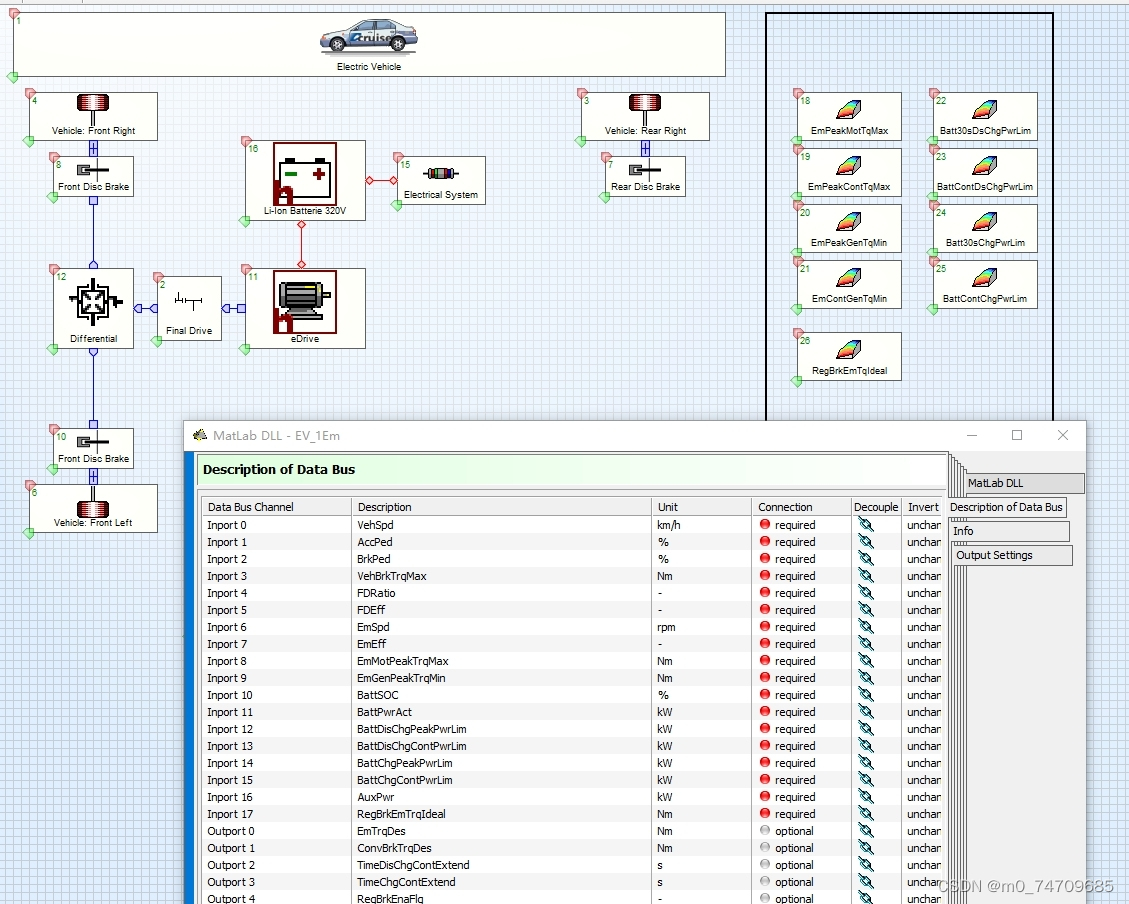
Task: Select the EmContGenTqMin map icon
Action: 849,278
